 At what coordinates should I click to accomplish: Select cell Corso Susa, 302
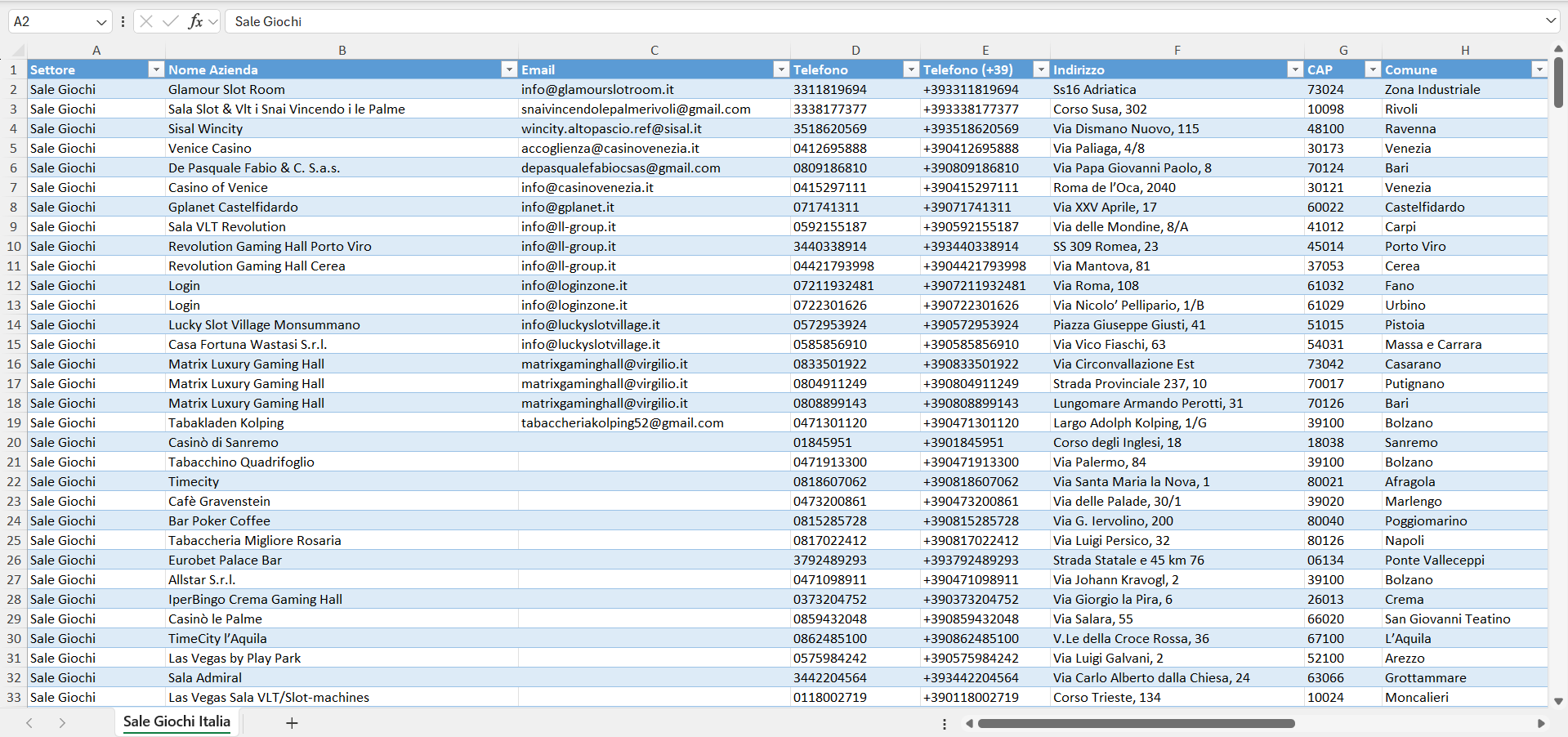point(1177,109)
